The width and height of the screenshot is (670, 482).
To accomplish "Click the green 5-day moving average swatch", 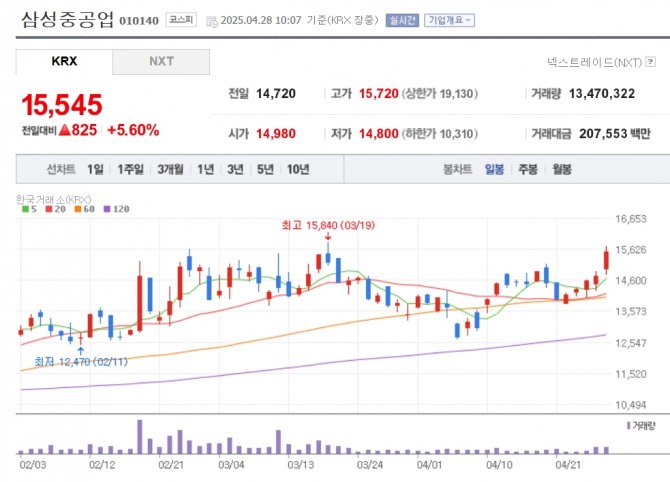I will tap(25, 209).
